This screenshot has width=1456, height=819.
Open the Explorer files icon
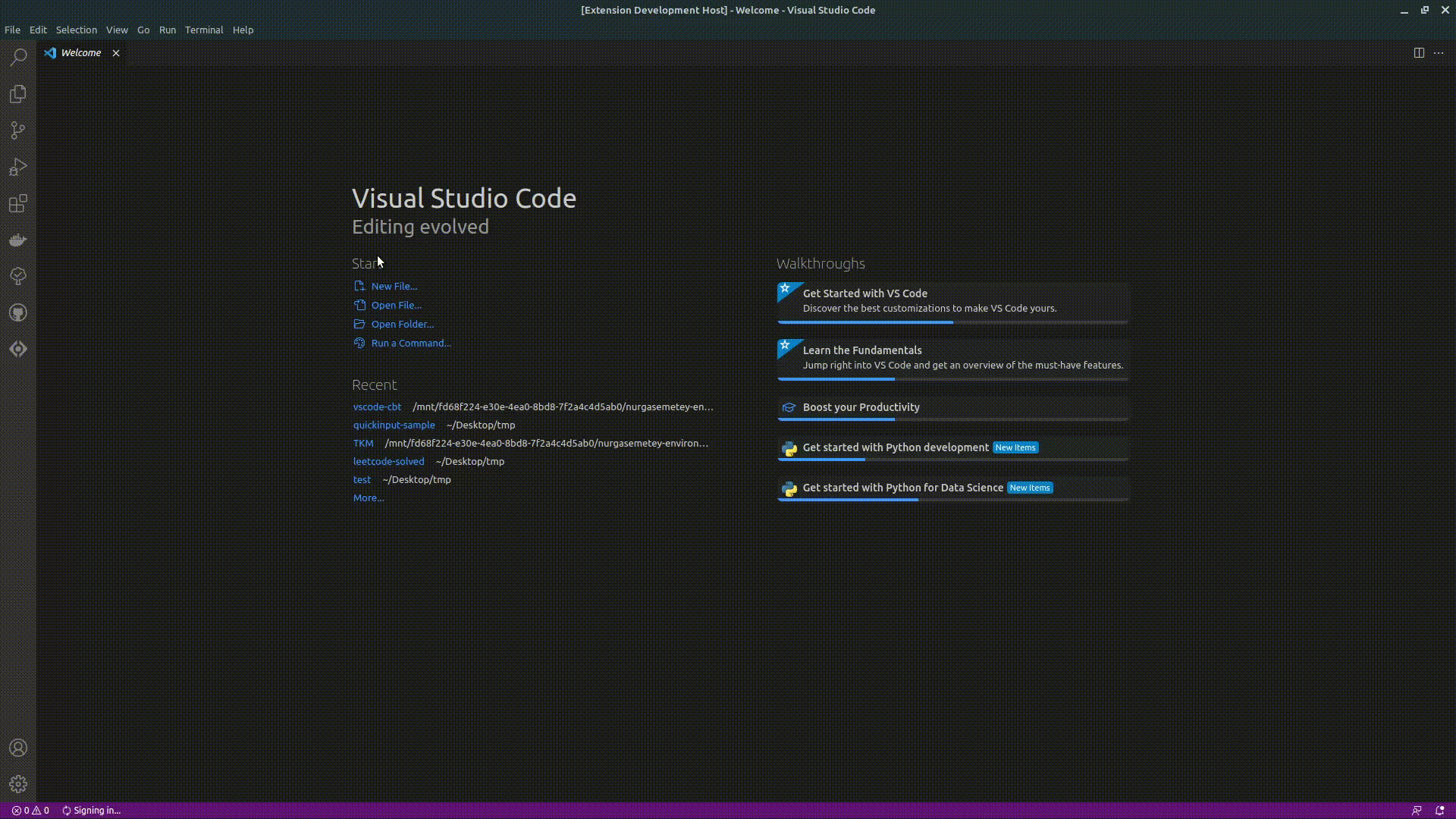coord(18,94)
